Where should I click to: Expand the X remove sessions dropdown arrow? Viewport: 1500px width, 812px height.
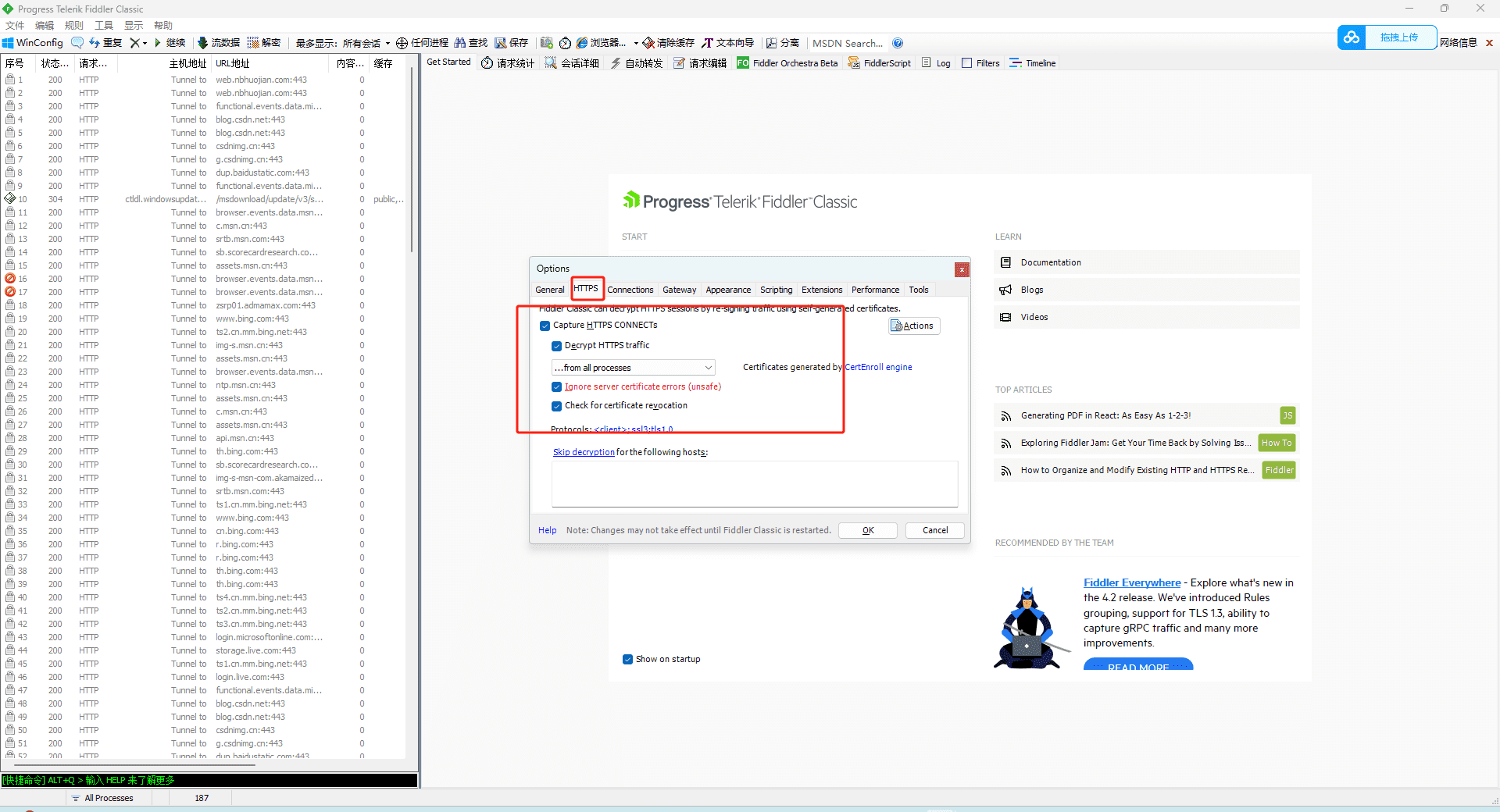(145, 43)
